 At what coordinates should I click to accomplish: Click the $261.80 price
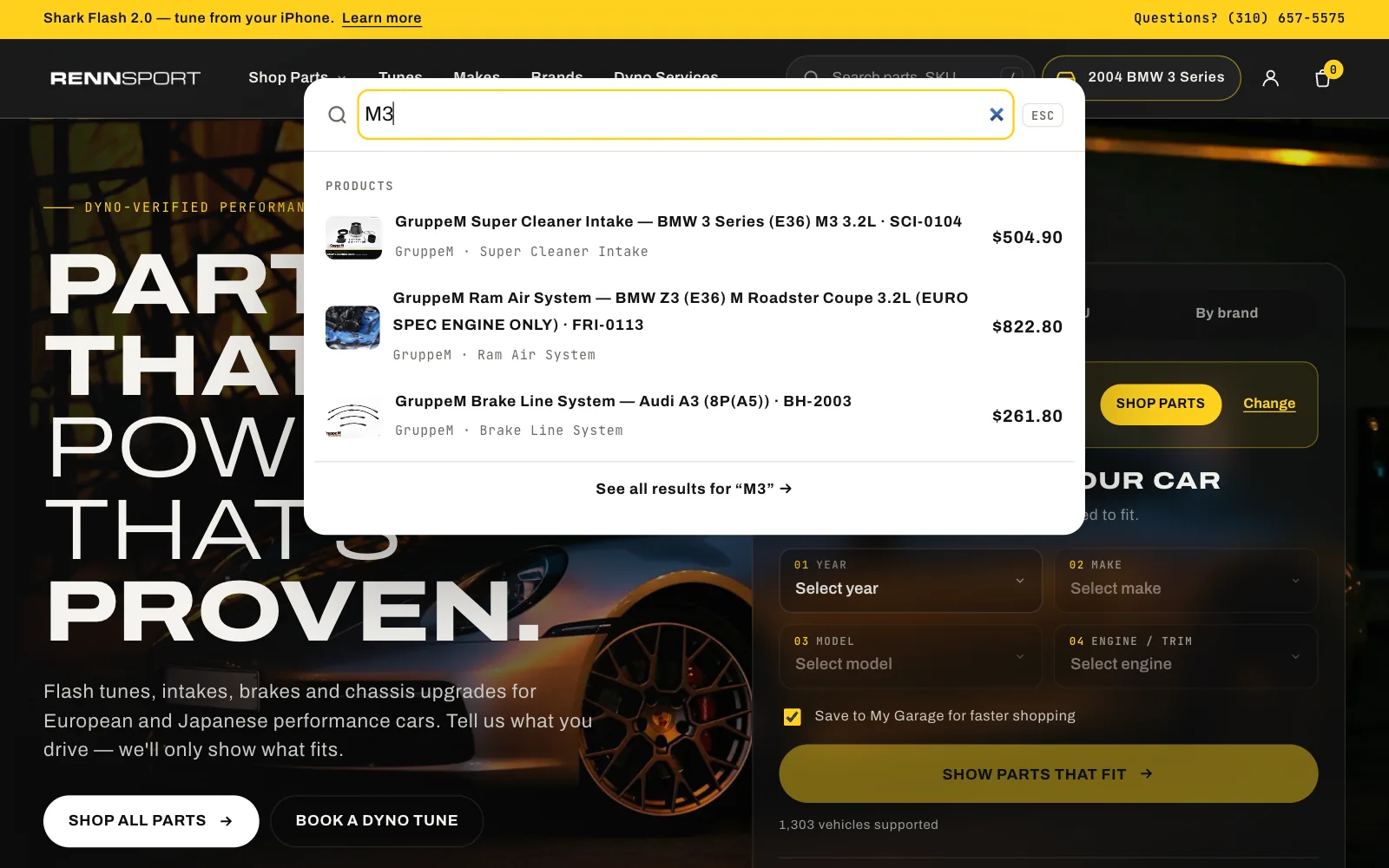[1027, 416]
